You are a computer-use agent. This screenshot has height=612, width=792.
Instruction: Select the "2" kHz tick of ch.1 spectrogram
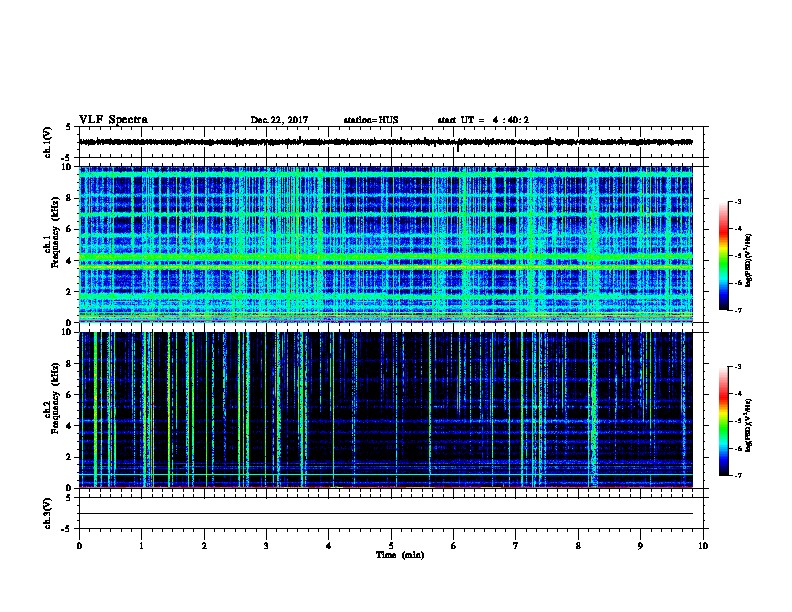(x=69, y=291)
